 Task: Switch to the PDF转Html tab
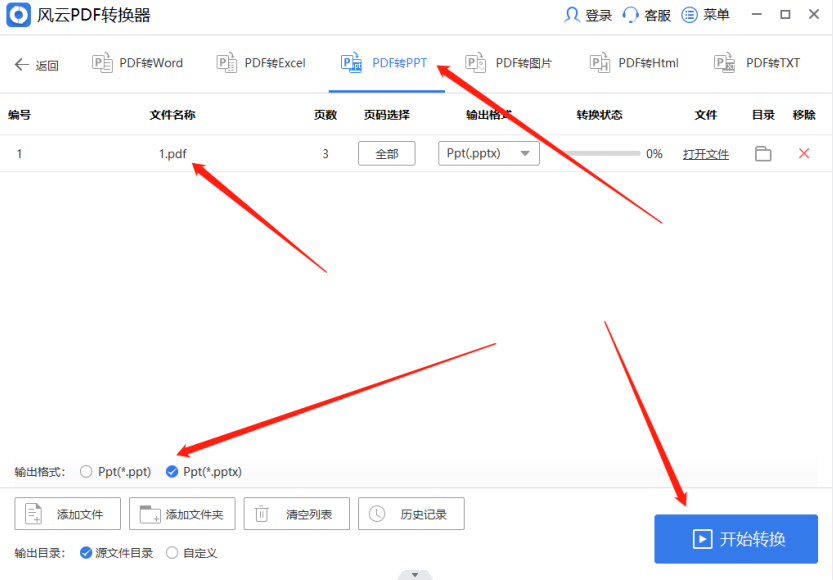click(x=634, y=63)
